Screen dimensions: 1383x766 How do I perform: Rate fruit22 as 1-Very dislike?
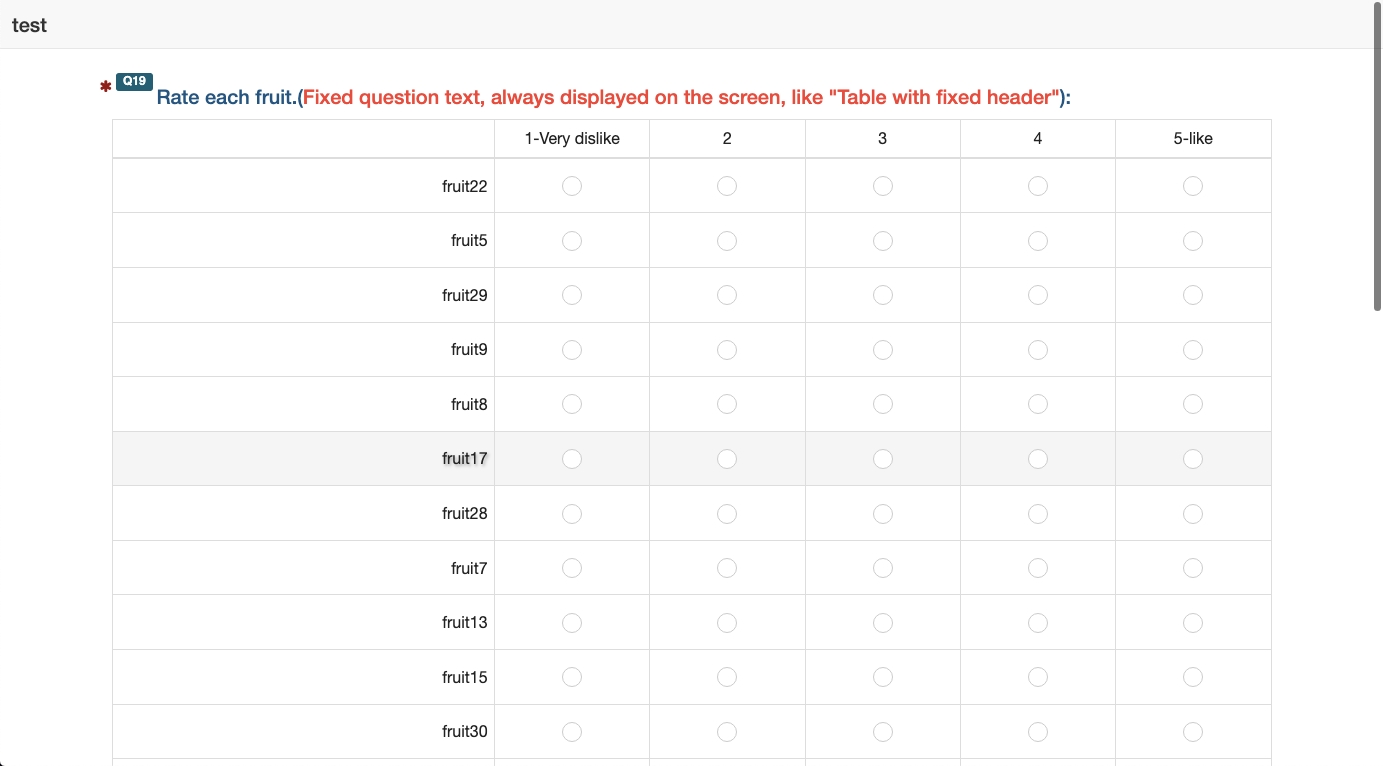[x=572, y=186]
